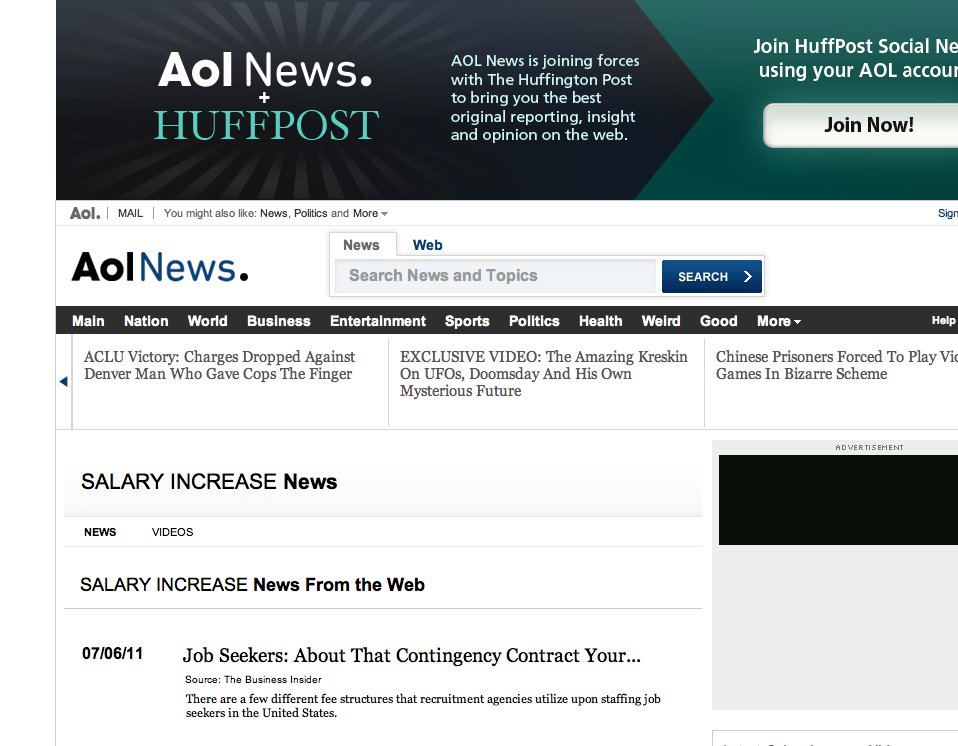Image resolution: width=958 pixels, height=746 pixels.
Task: Open the Main navigation item
Action: tap(88, 321)
